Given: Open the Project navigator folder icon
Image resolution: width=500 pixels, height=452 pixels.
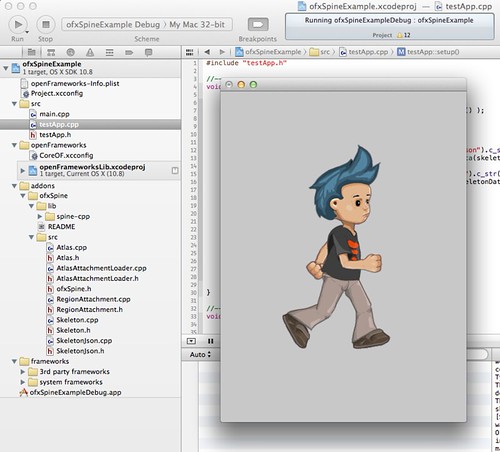Looking at the screenshot, I should tap(32, 52).
